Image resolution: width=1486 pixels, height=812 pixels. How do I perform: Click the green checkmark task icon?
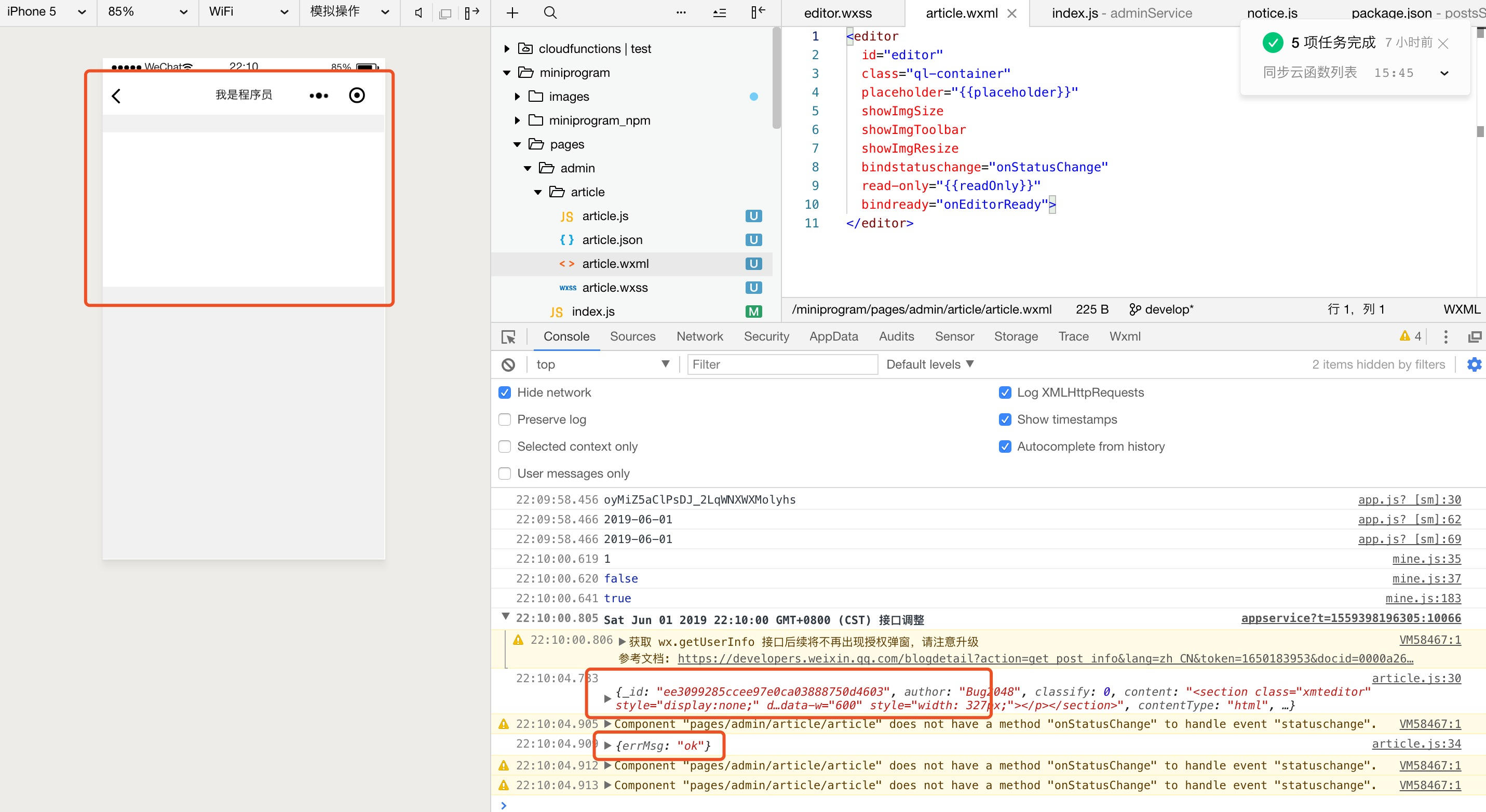tap(1273, 43)
